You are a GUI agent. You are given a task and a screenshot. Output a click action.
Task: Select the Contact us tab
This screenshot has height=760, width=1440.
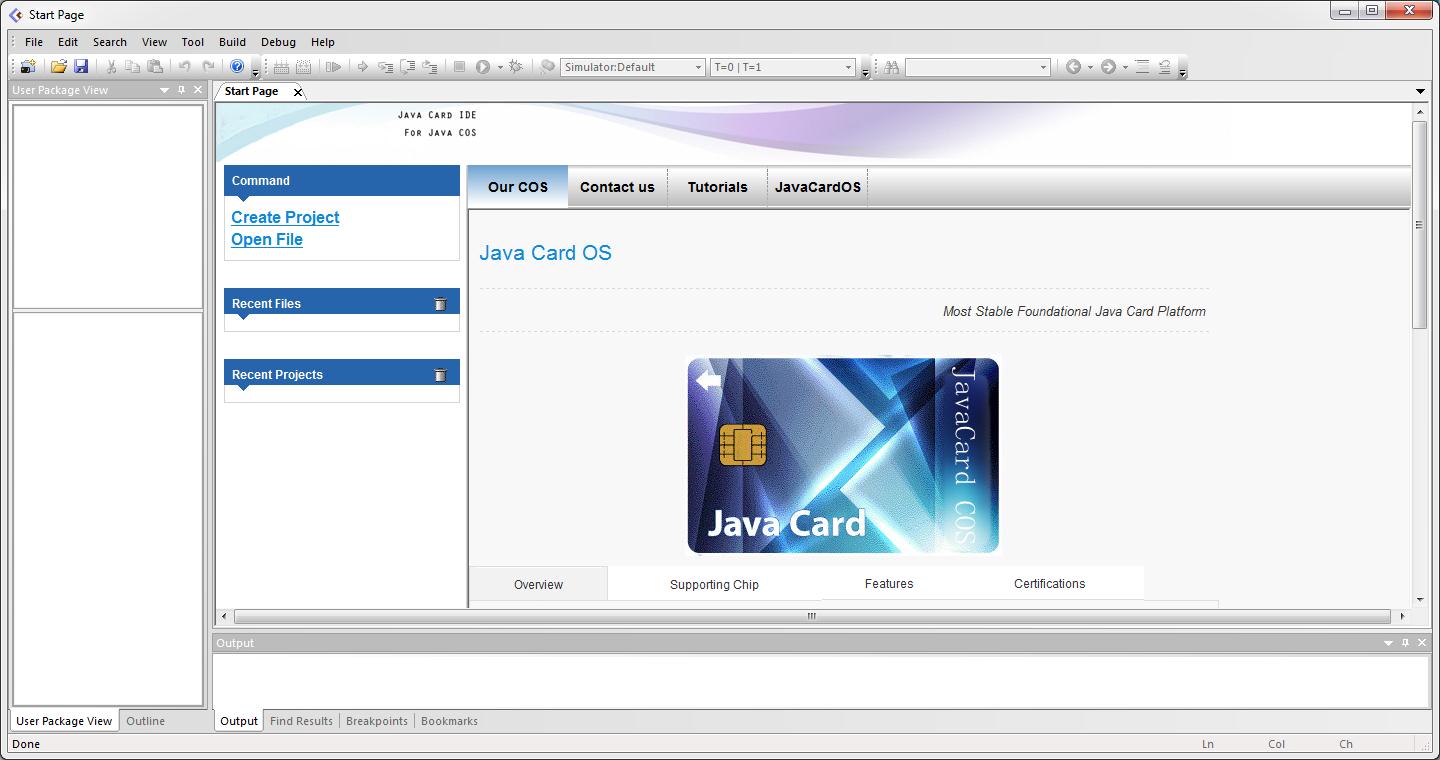[x=617, y=187]
